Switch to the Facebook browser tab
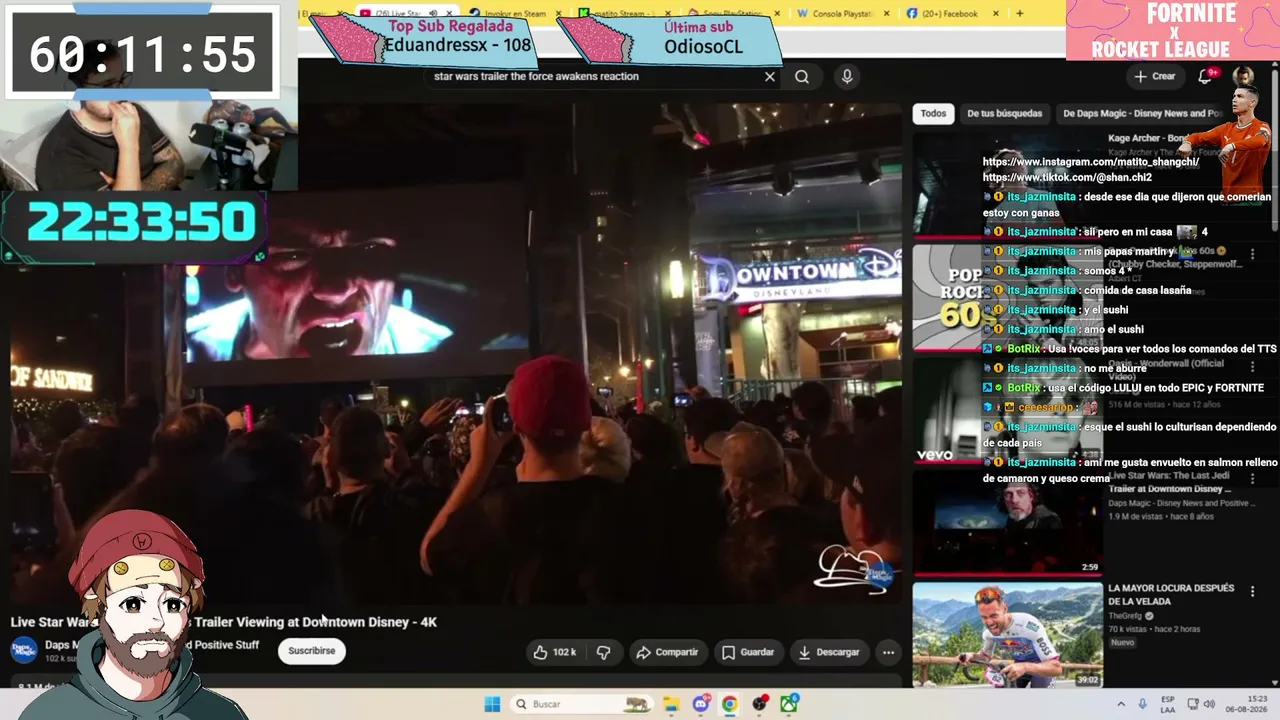This screenshot has width=1280, height=720. pos(954,14)
